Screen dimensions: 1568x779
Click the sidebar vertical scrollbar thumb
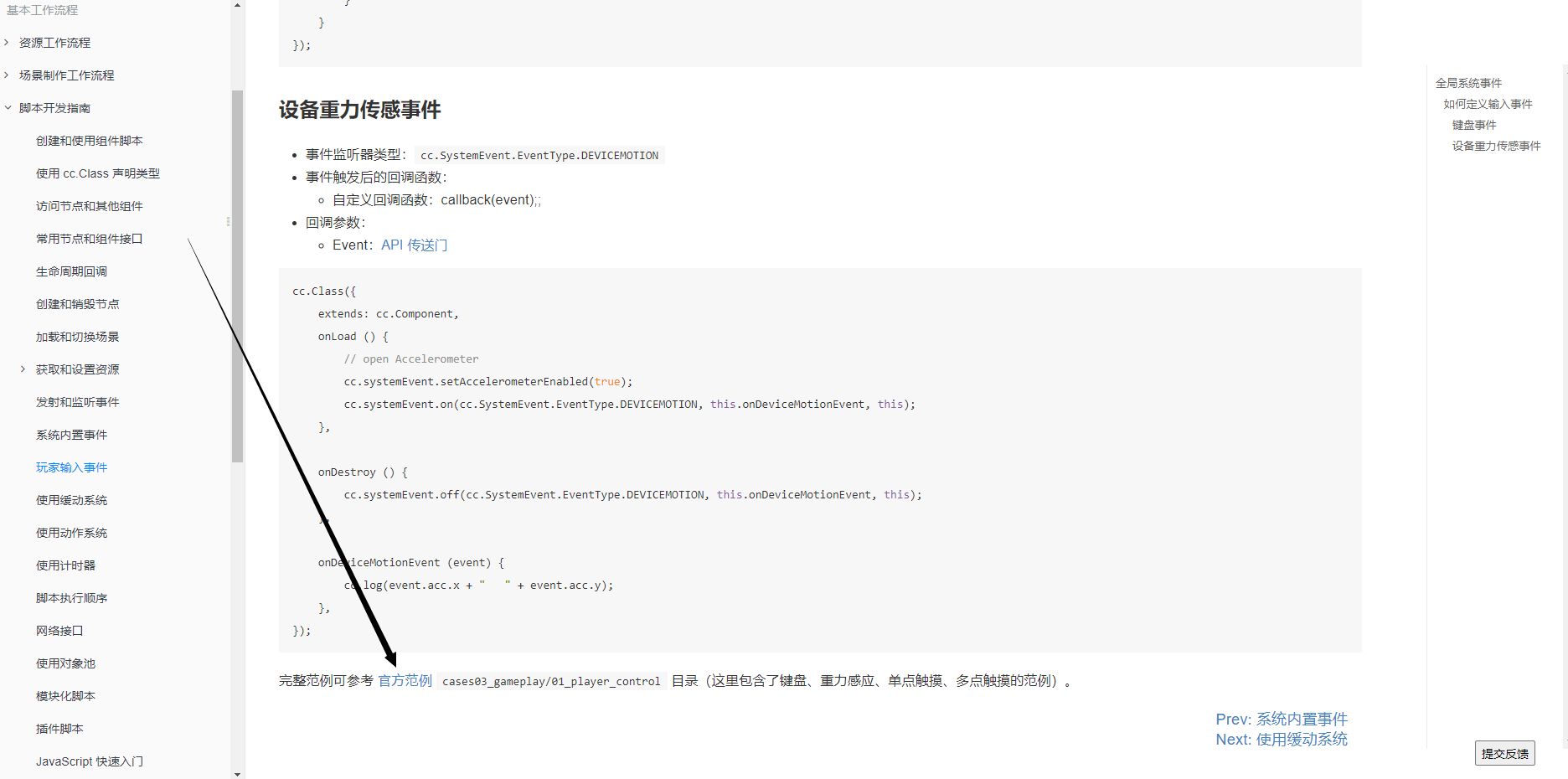238,276
